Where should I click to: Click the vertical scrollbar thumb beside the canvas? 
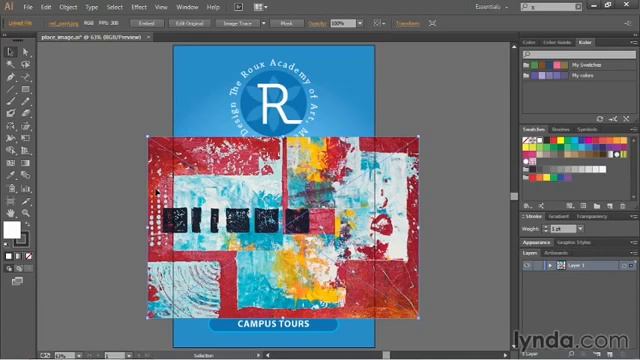pos(514,196)
